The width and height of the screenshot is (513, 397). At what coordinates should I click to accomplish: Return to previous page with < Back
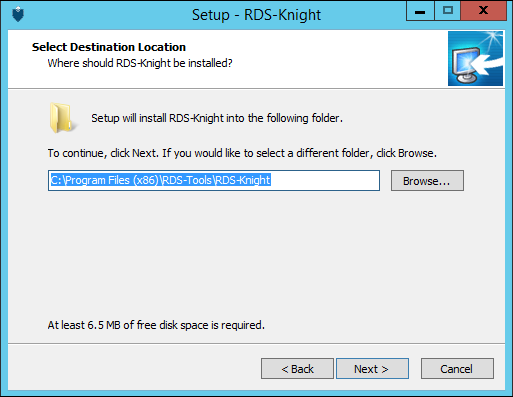(297, 369)
